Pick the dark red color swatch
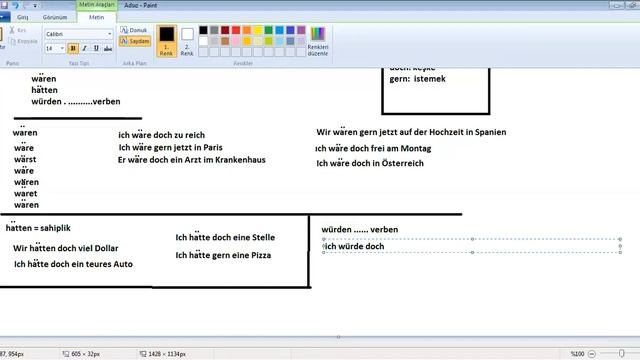640x360 pixels. pyautogui.click(x=225, y=30)
